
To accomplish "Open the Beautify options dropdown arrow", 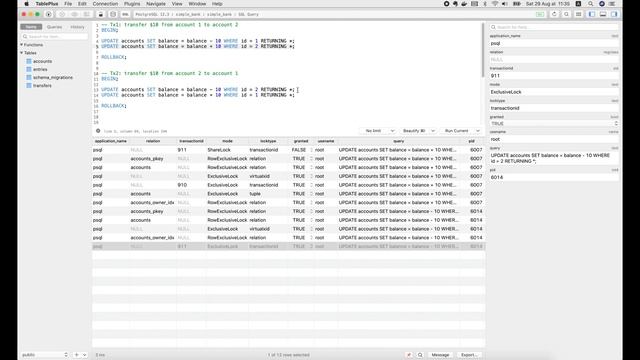I will [433, 131].
